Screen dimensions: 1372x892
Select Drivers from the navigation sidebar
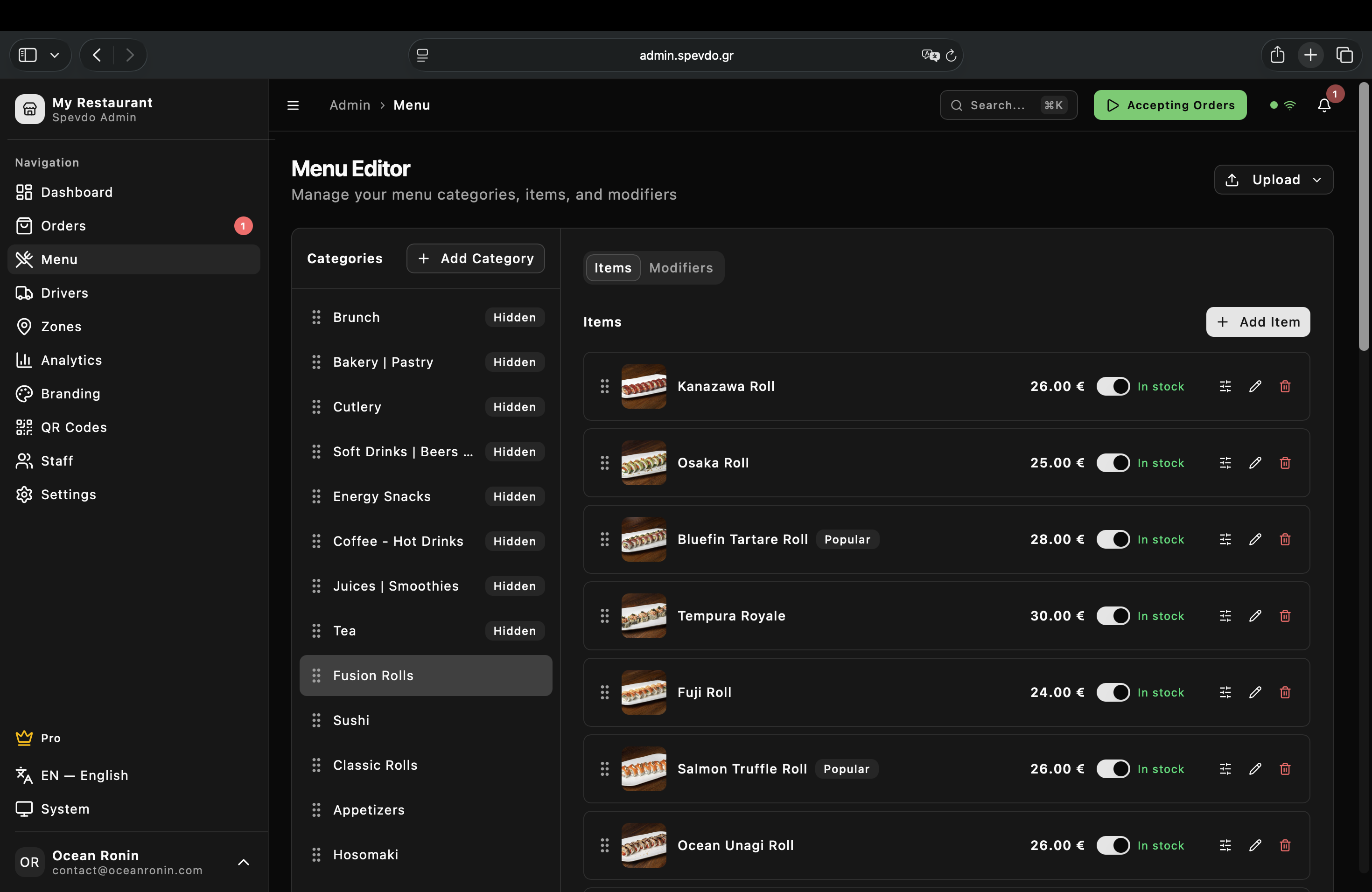coord(64,293)
